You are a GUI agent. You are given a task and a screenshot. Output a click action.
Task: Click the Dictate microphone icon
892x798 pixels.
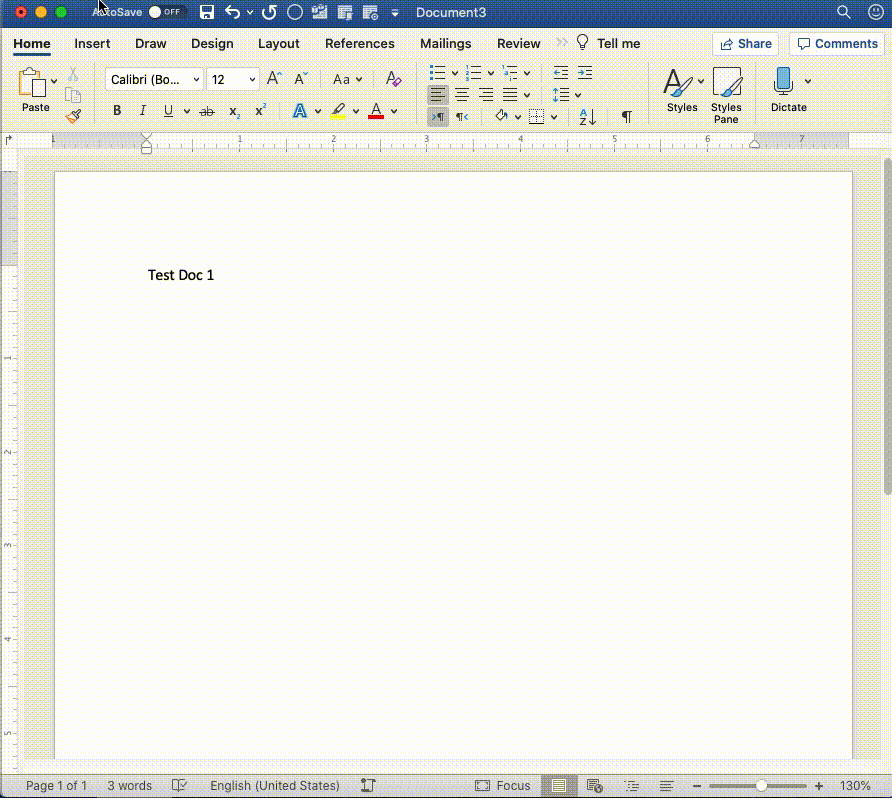(783, 81)
